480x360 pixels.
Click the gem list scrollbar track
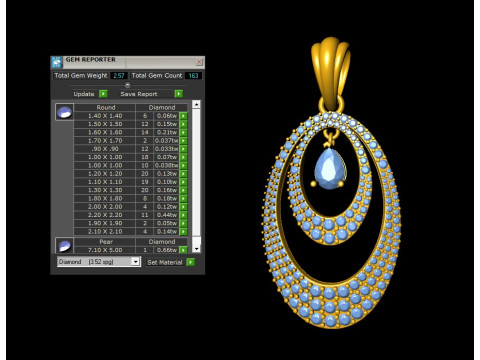pos(196,172)
